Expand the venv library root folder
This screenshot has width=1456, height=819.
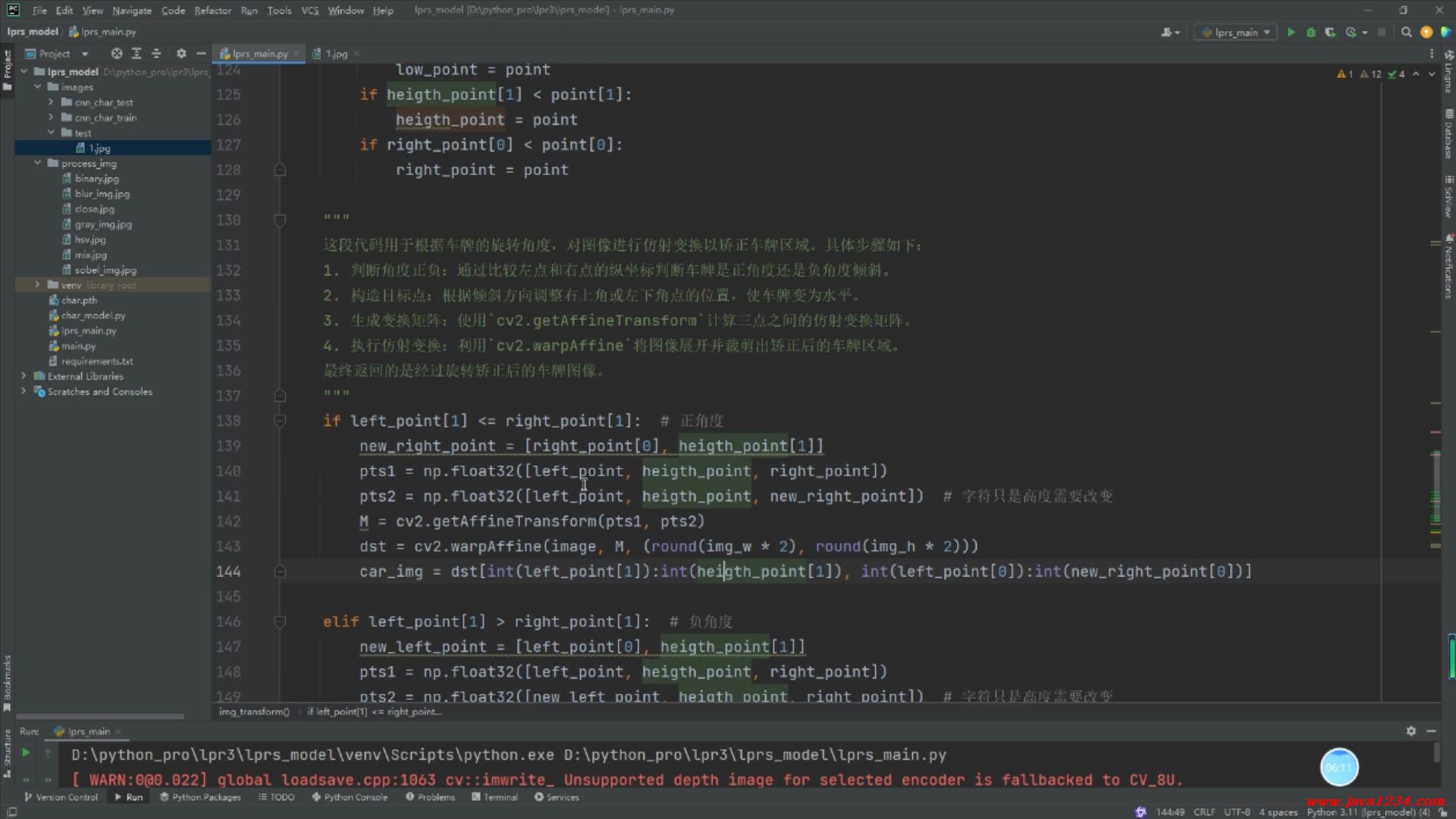click(x=37, y=285)
